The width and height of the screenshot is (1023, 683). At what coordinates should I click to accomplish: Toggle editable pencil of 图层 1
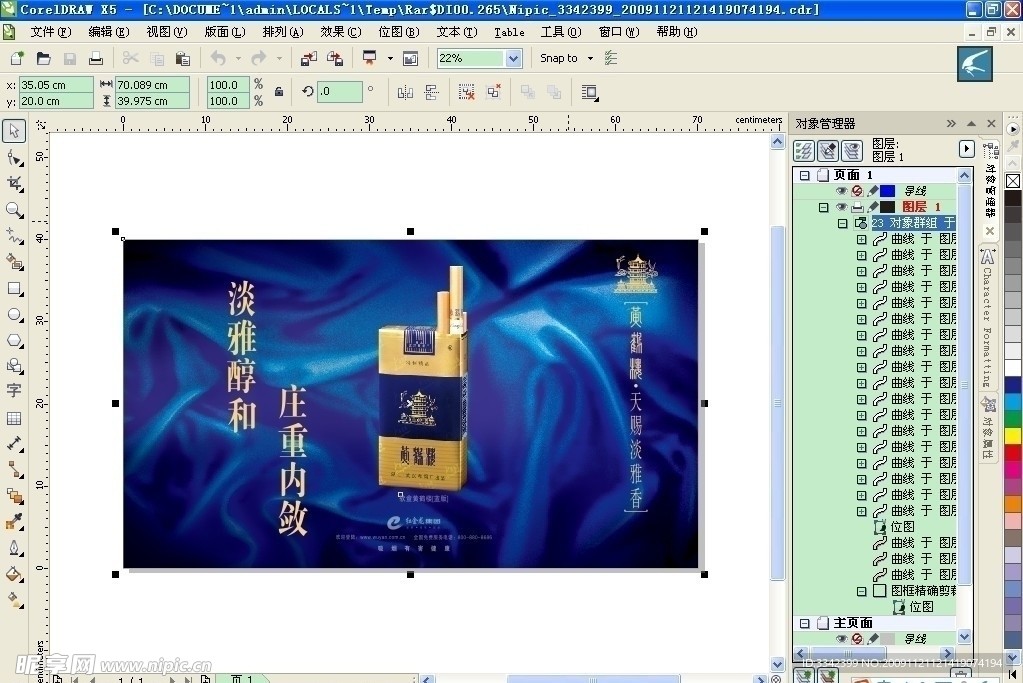coord(872,207)
